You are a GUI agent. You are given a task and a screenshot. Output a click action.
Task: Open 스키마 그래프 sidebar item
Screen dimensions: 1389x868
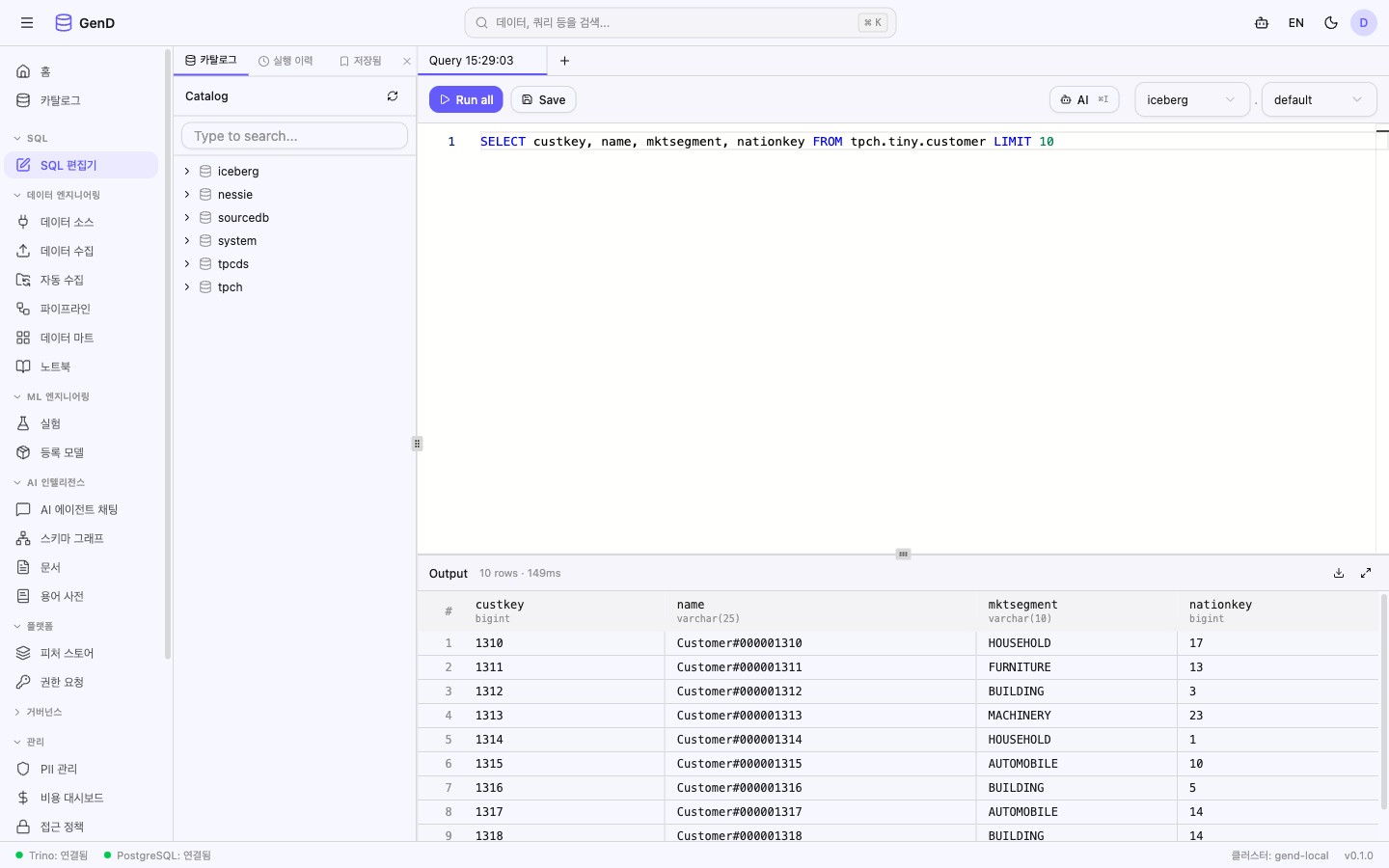pyautogui.click(x=81, y=538)
